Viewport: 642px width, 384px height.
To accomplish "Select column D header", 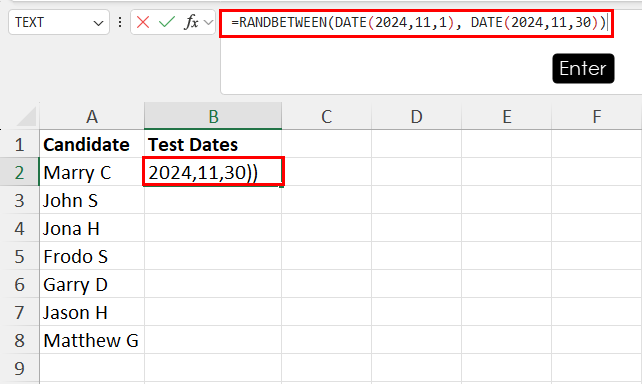I will point(416,116).
